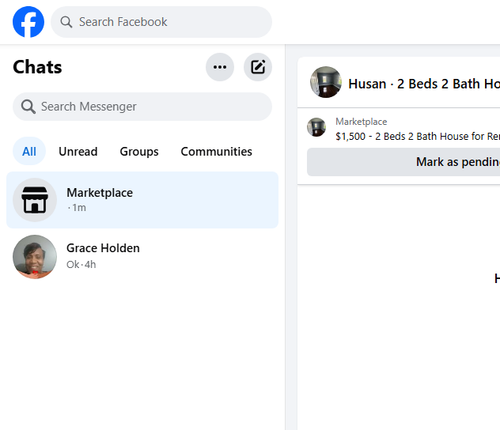This screenshot has height=430, width=500.
Task: Click the Husan 2 Beds 2 Bath chat title
Action: (x=424, y=84)
